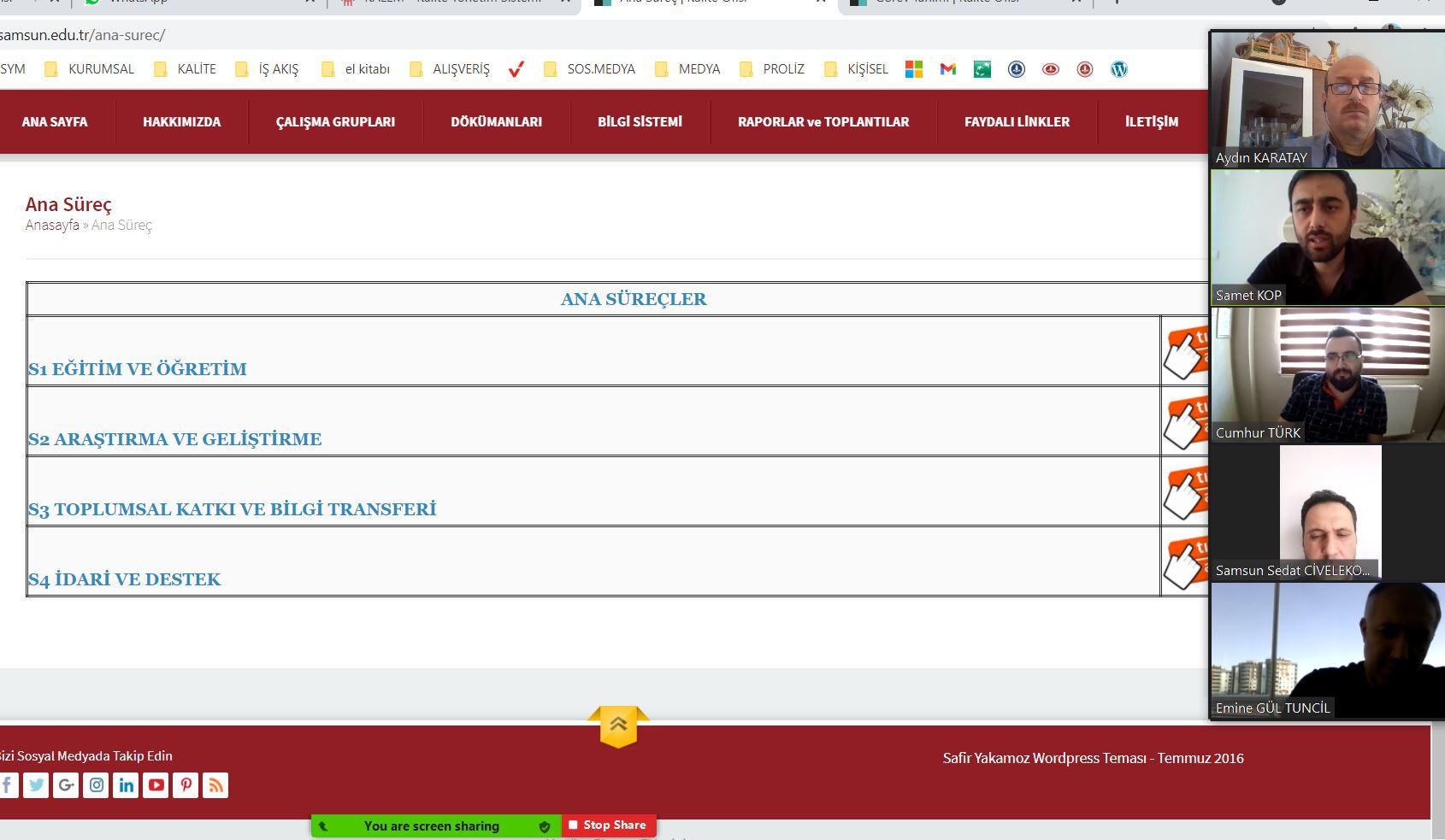Click the hand icon for S3 Toplumsal row
This screenshot has width=1445, height=840.
(1186, 491)
